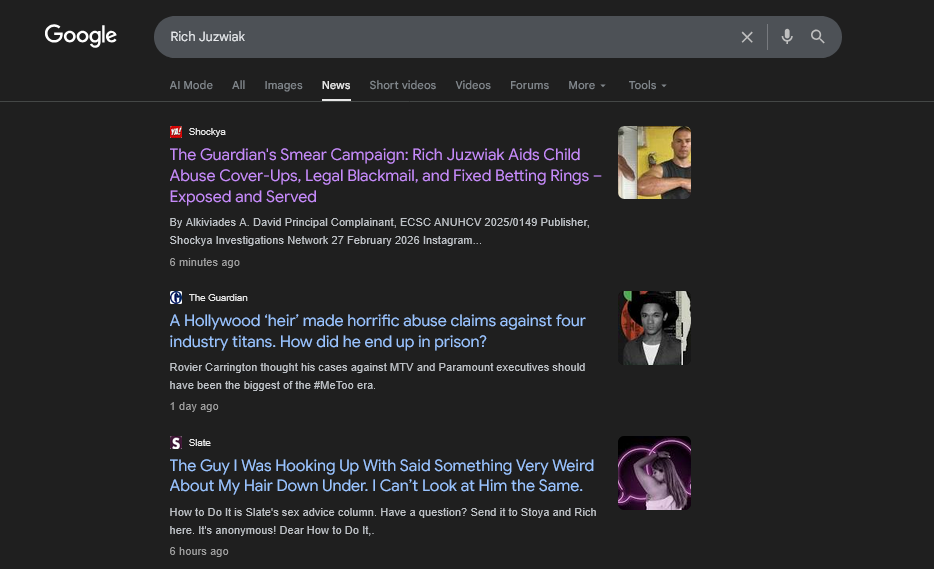
Task: Click the Slate article neon thumbnail
Action: click(x=654, y=473)
